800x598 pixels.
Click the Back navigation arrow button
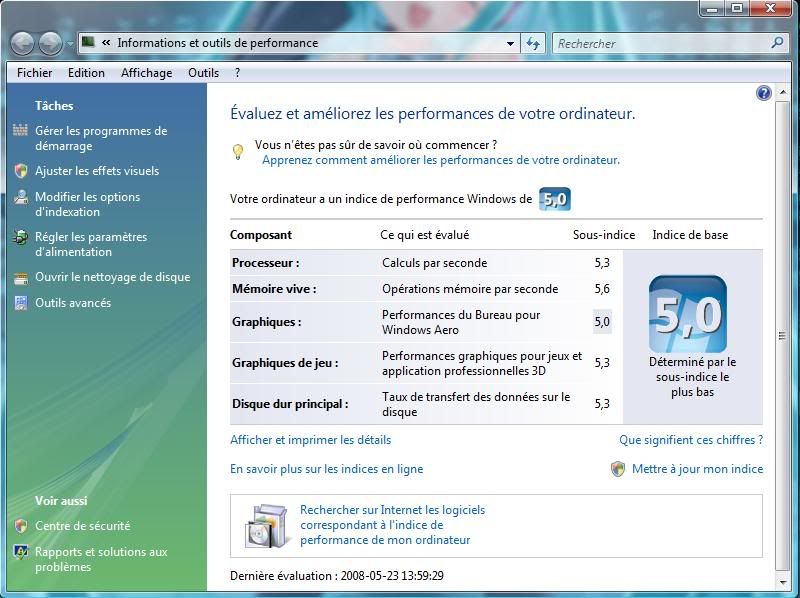pos(22,44)
